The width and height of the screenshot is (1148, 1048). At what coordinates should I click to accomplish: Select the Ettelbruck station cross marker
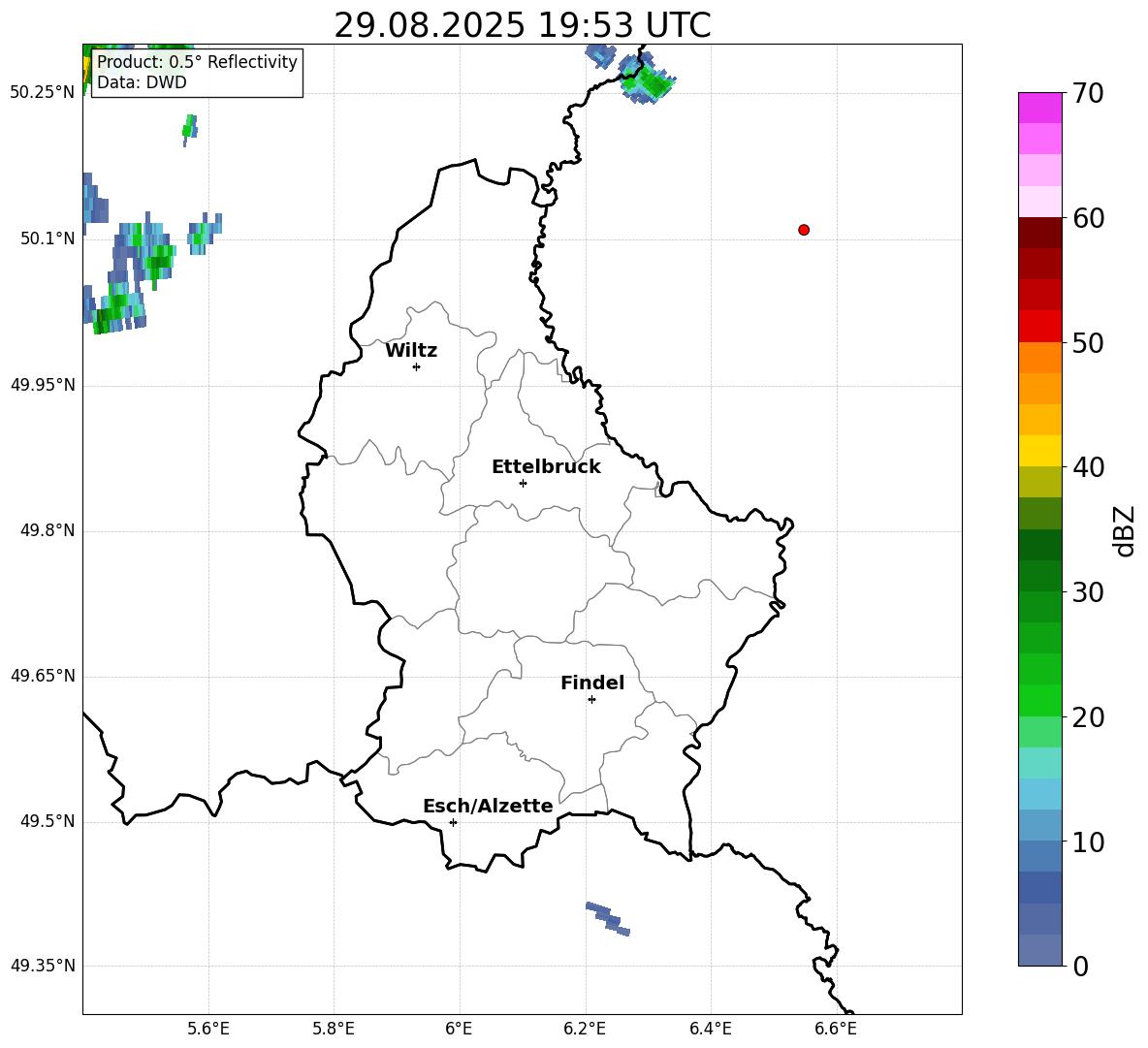click(523, 483)
